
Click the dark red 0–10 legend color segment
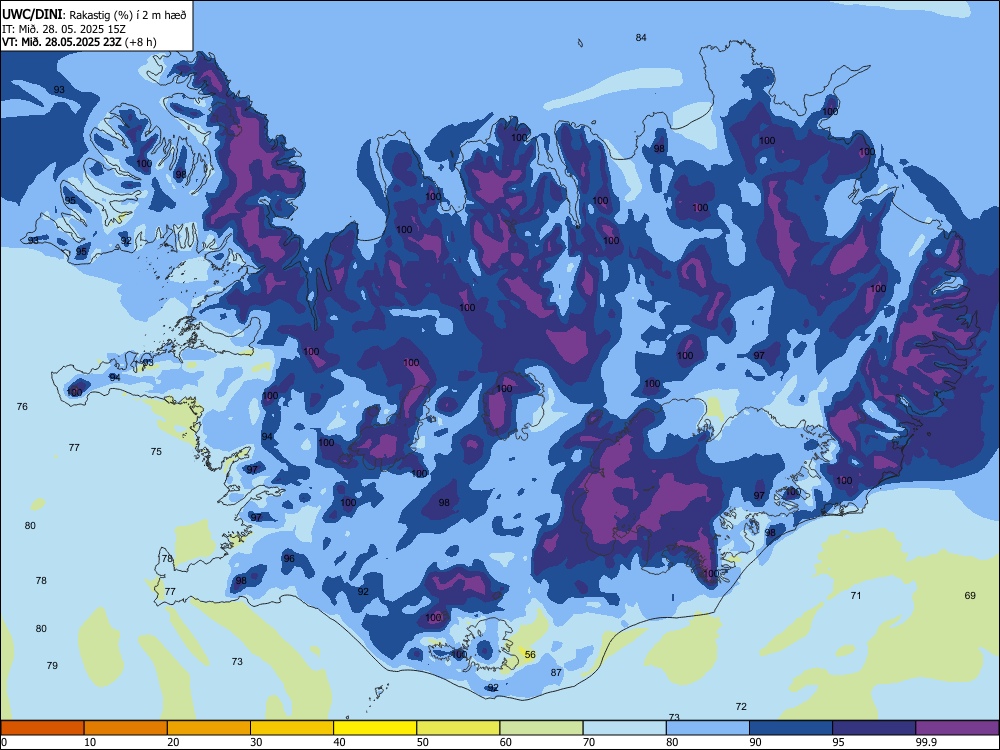click(x=42, y=728)
